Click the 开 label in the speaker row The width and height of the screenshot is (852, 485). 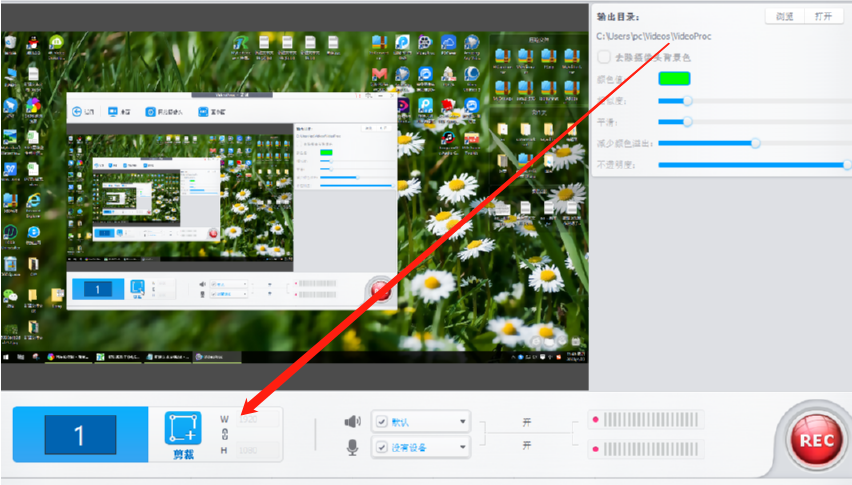[x=527, y=422]
